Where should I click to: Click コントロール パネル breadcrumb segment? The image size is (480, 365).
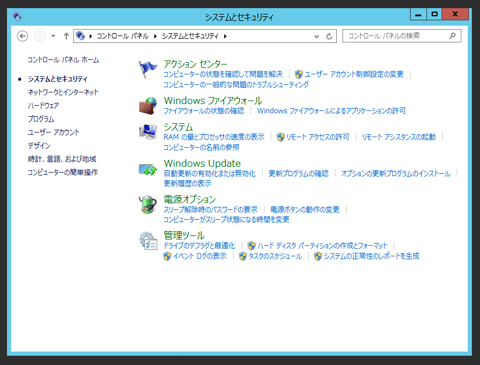[x=122, y=36]
